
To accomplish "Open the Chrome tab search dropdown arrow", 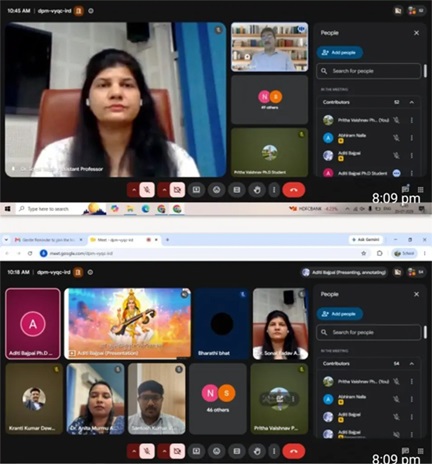I will 6,240.
